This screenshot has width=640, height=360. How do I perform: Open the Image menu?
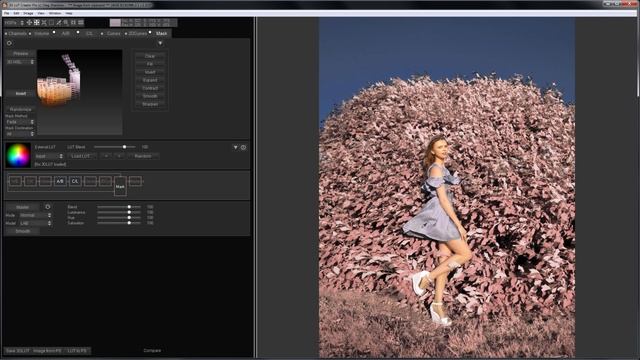point(28,13)
